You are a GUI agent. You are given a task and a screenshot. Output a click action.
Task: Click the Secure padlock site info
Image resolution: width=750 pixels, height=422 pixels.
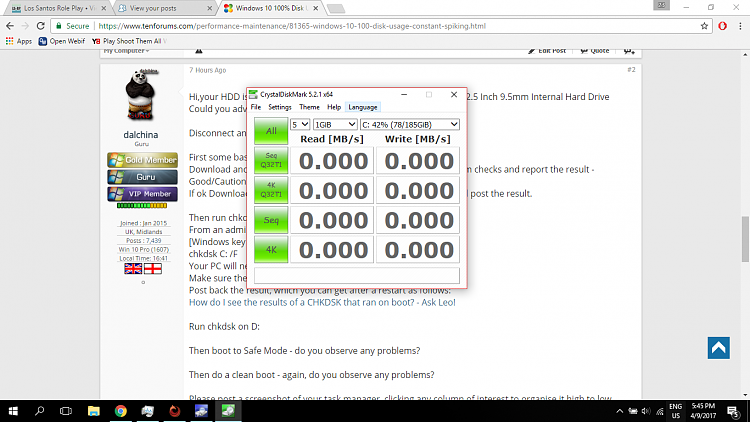point(72,26)
